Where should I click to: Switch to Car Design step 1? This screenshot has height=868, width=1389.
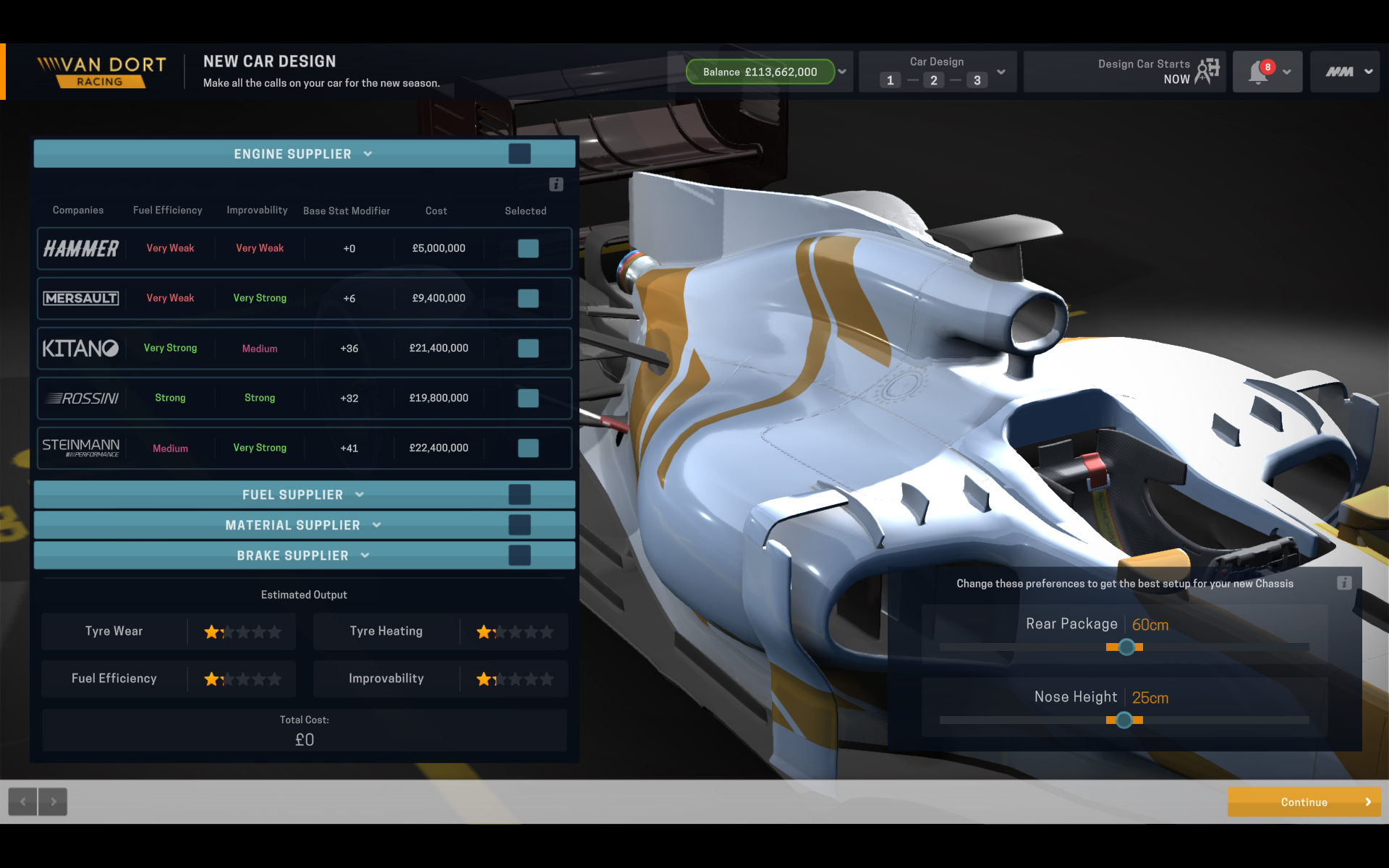pyautogui.click(x=891, y=80)
